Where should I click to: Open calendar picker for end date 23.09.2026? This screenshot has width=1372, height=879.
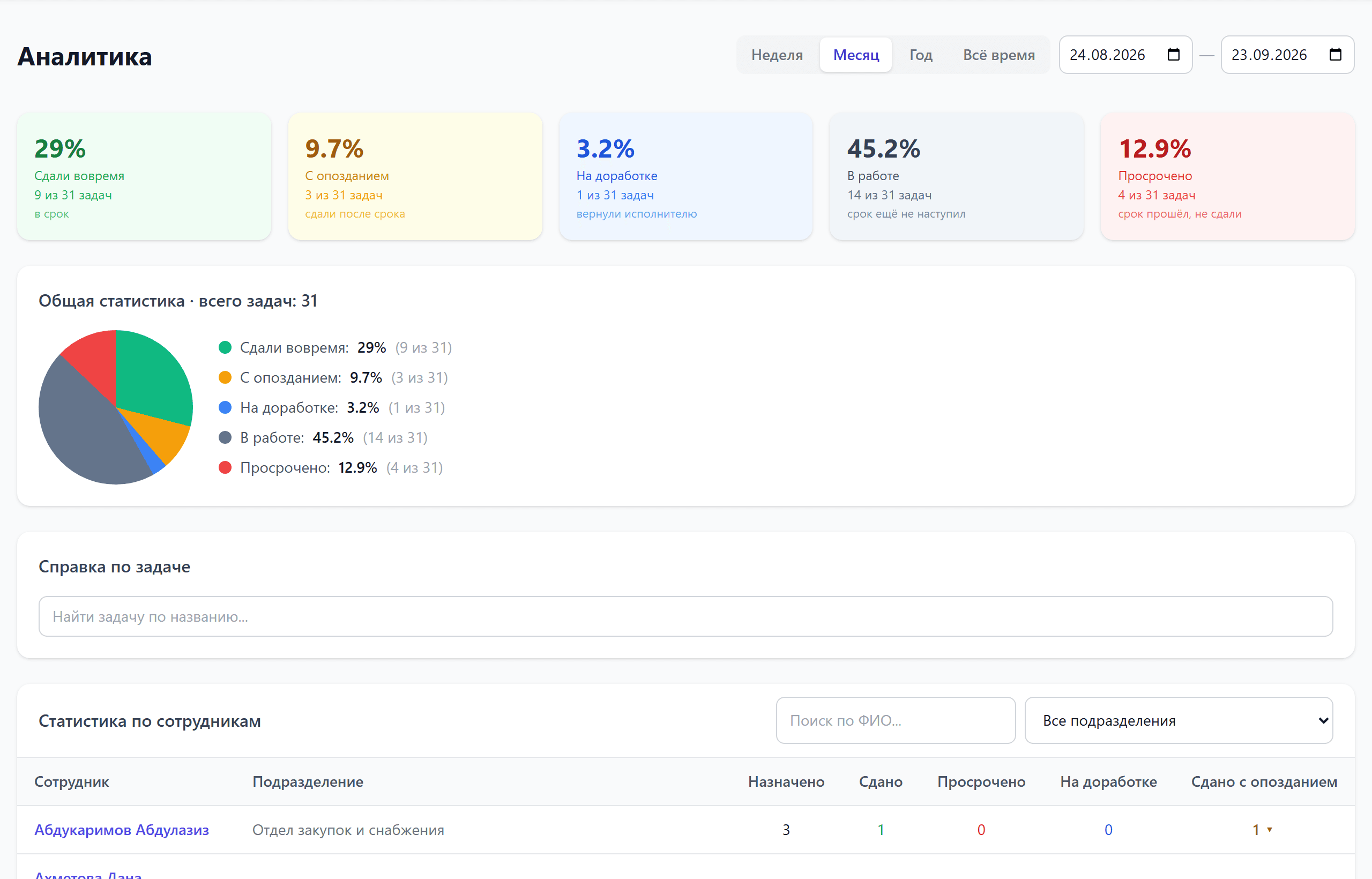pos(1335,55)
